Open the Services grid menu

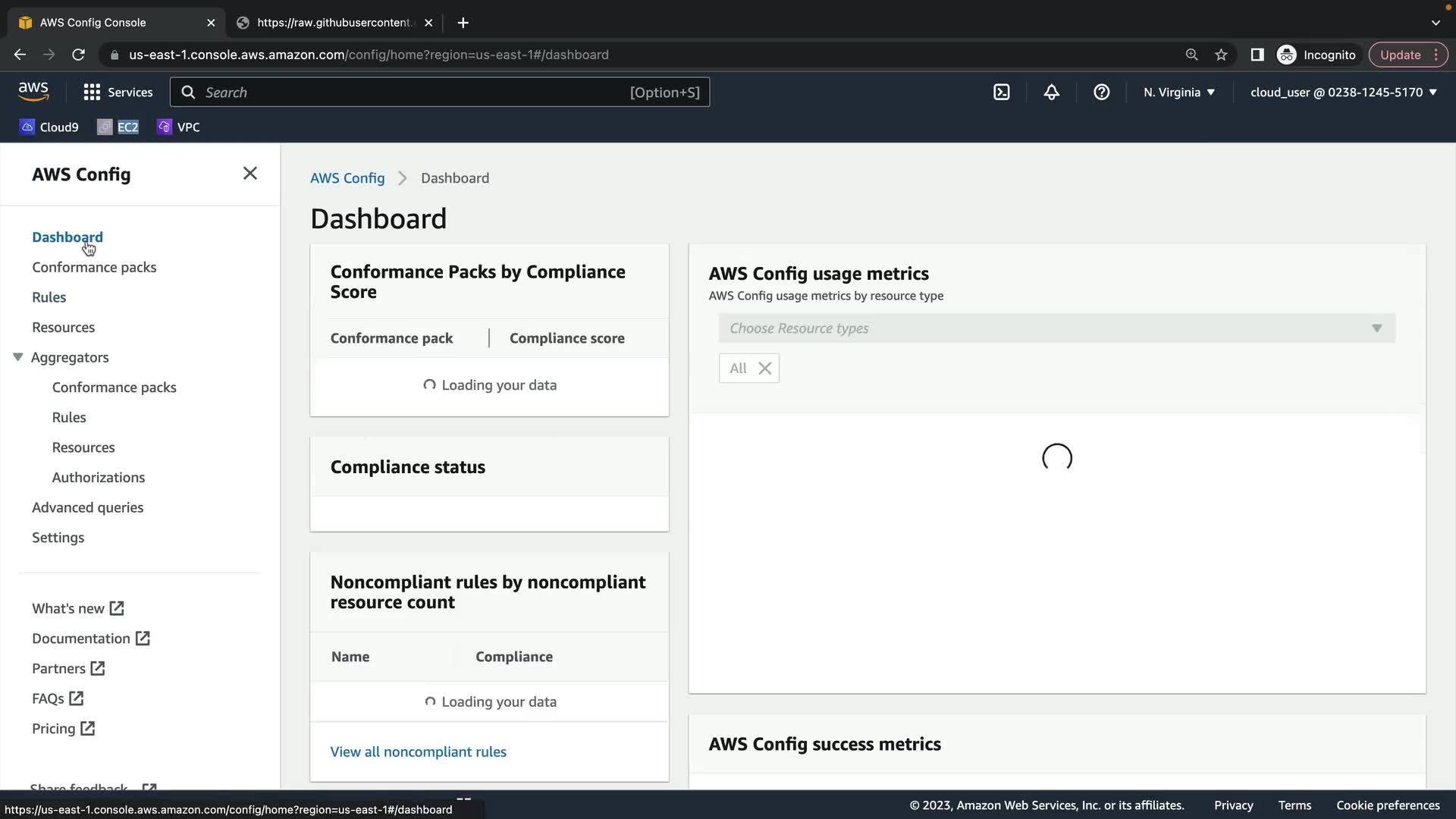[118, 93]
